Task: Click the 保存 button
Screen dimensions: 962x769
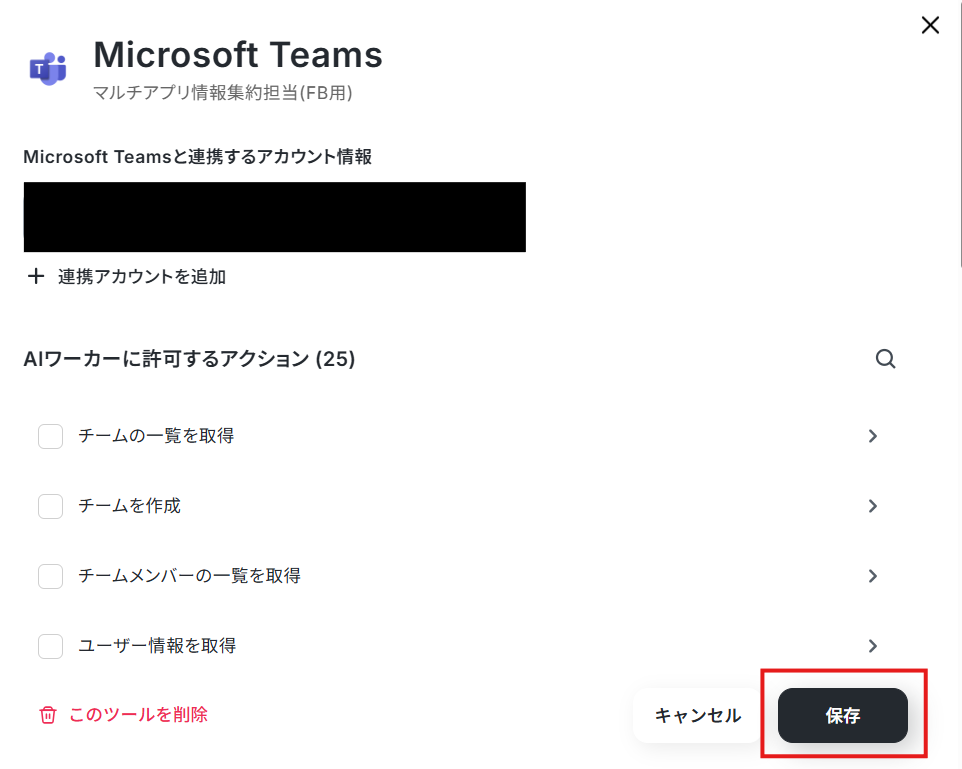Action: point(842,716)
